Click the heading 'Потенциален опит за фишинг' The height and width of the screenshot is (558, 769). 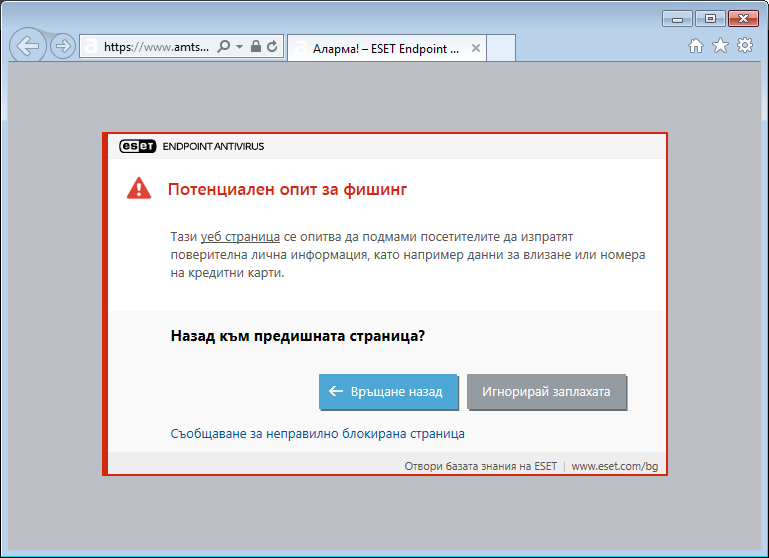[287, 189]
